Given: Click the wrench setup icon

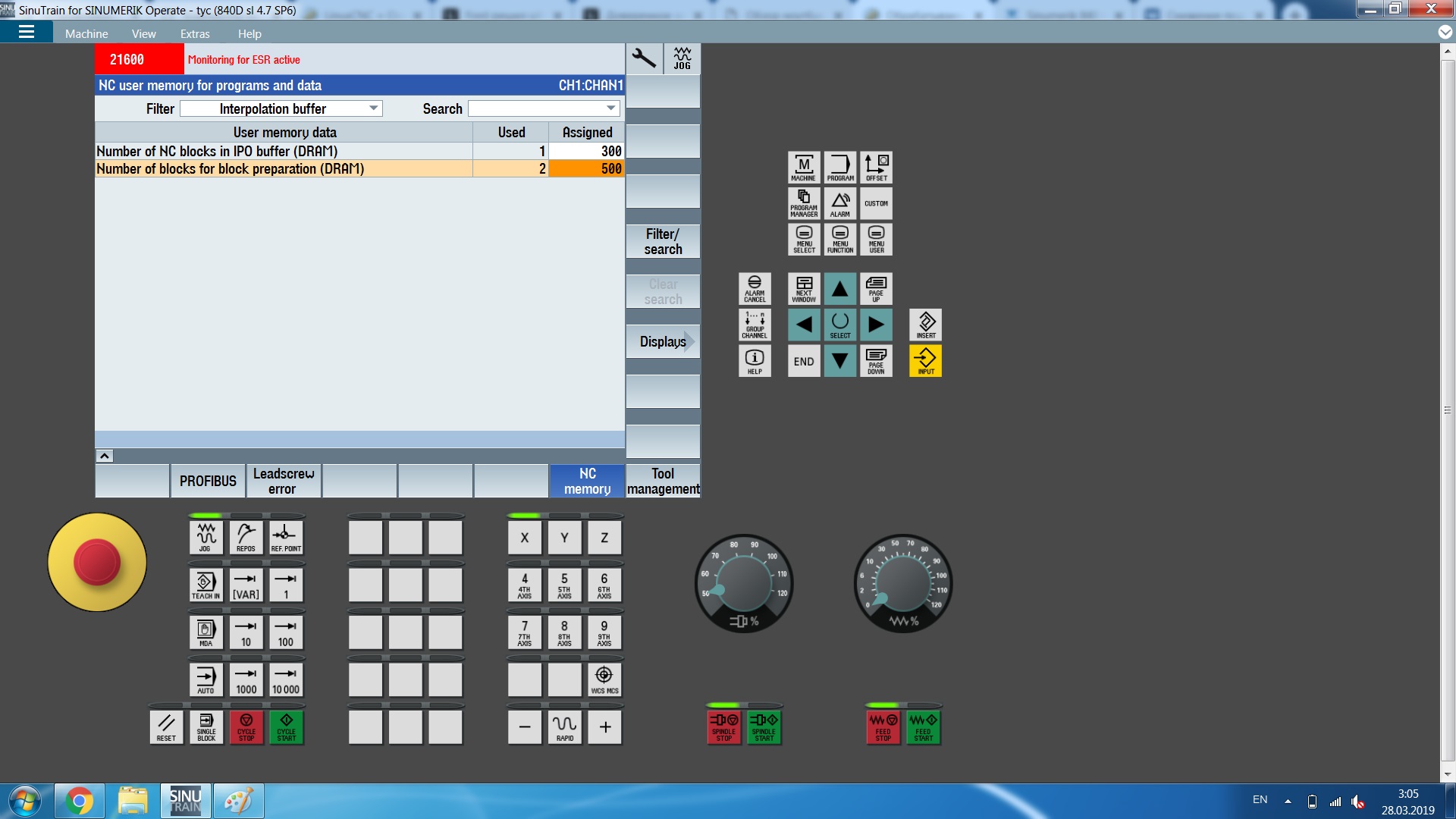Looking at the screenshot, I should [x=644, y=58].
